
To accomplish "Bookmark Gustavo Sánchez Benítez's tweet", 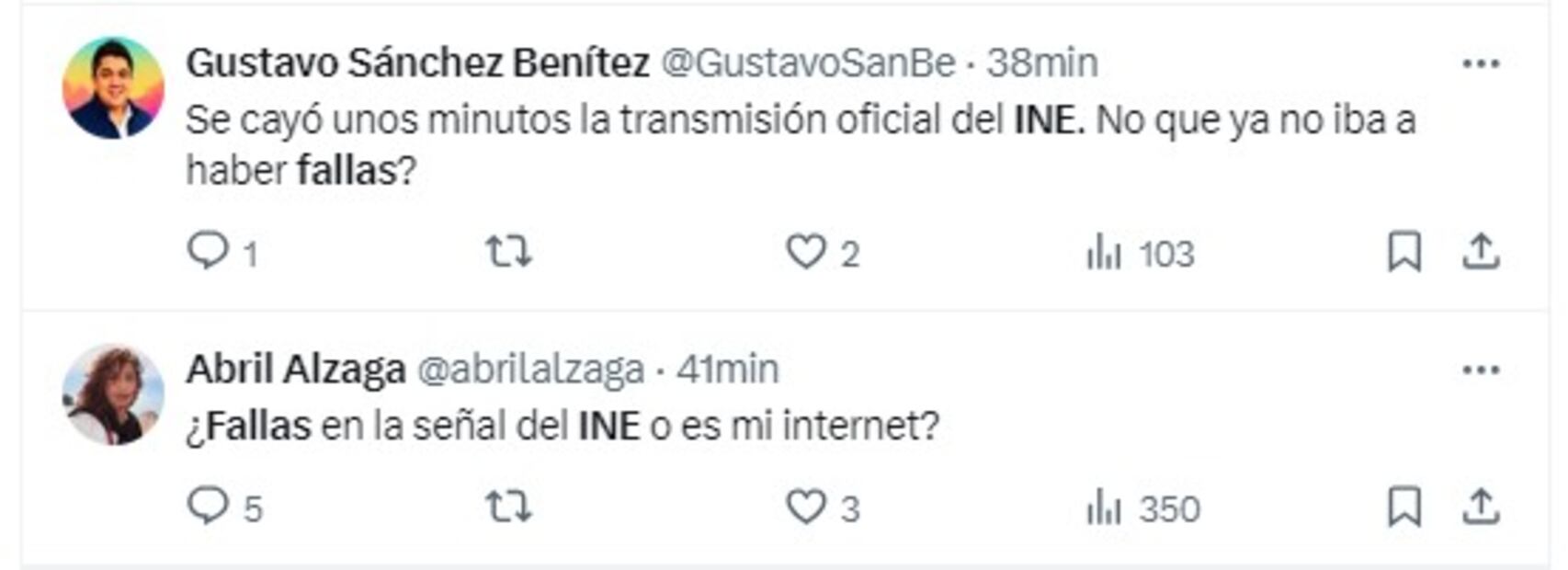I will click(x=1403, y=251).
